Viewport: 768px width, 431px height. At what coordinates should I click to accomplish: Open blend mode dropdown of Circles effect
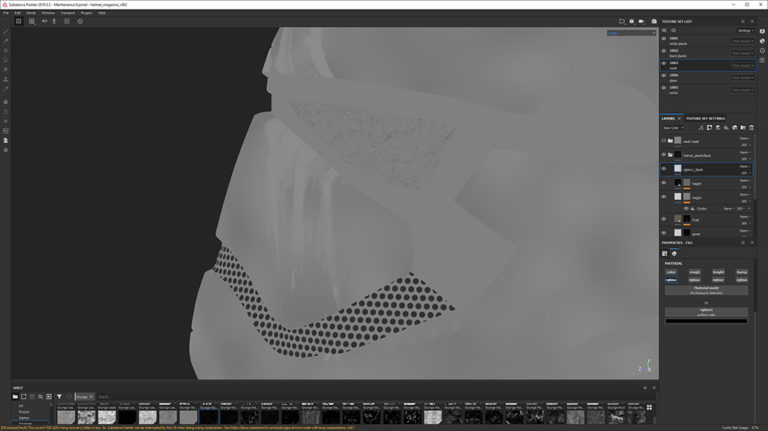point(729,209)
